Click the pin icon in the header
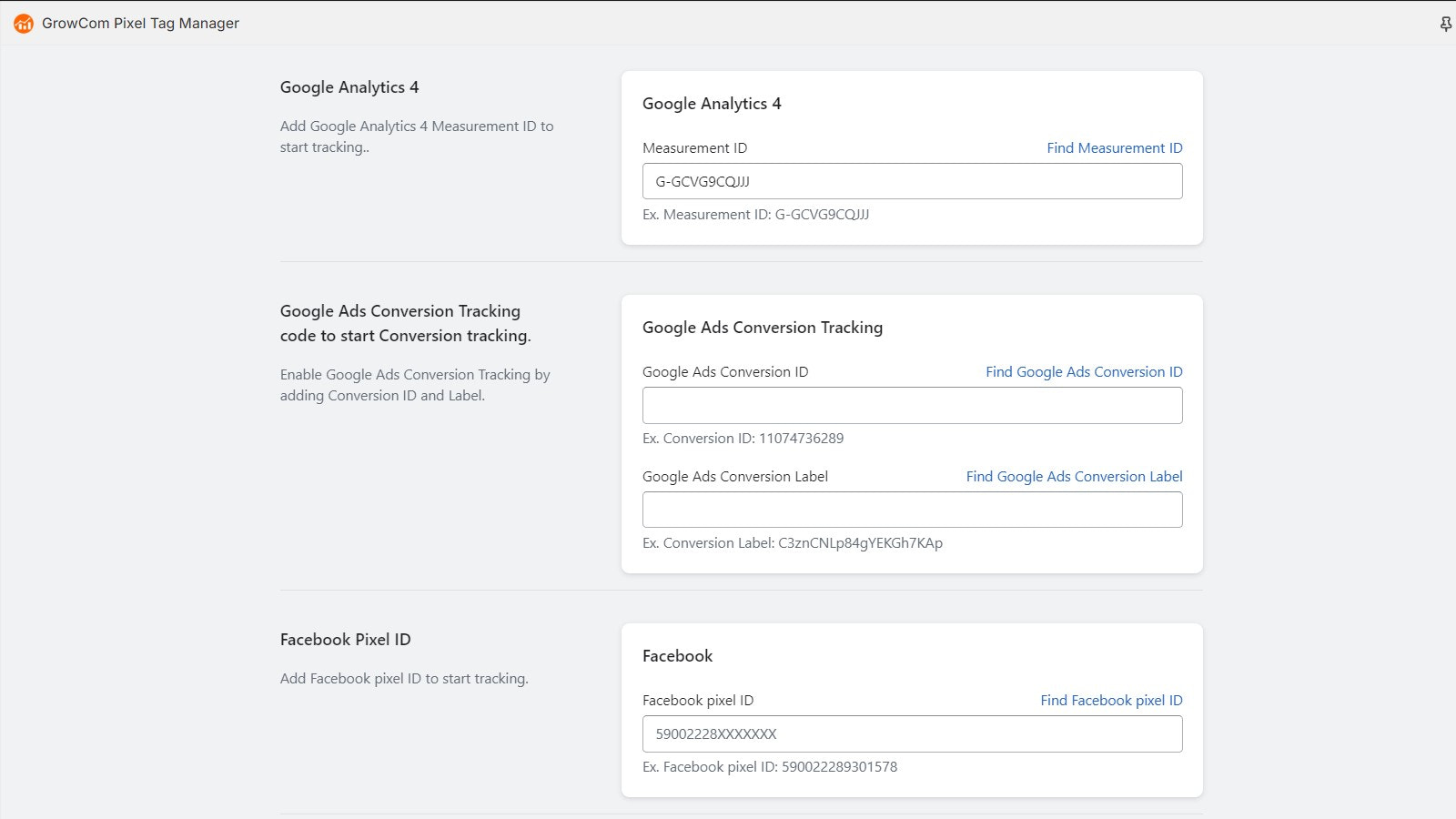The width and height of the screenshot is (1456, 819). [1445, 24]
